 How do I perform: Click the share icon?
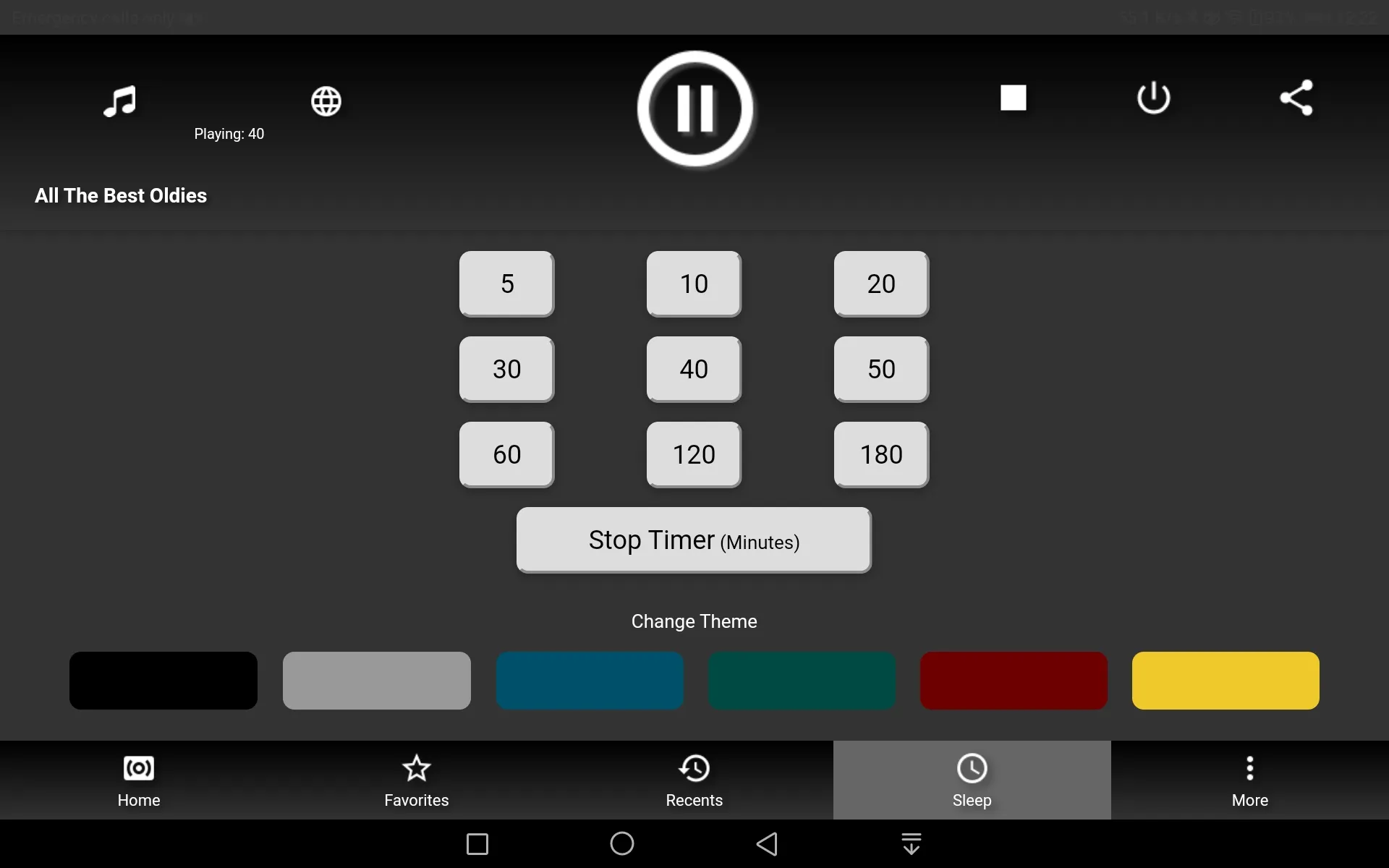coord(1296,99)
